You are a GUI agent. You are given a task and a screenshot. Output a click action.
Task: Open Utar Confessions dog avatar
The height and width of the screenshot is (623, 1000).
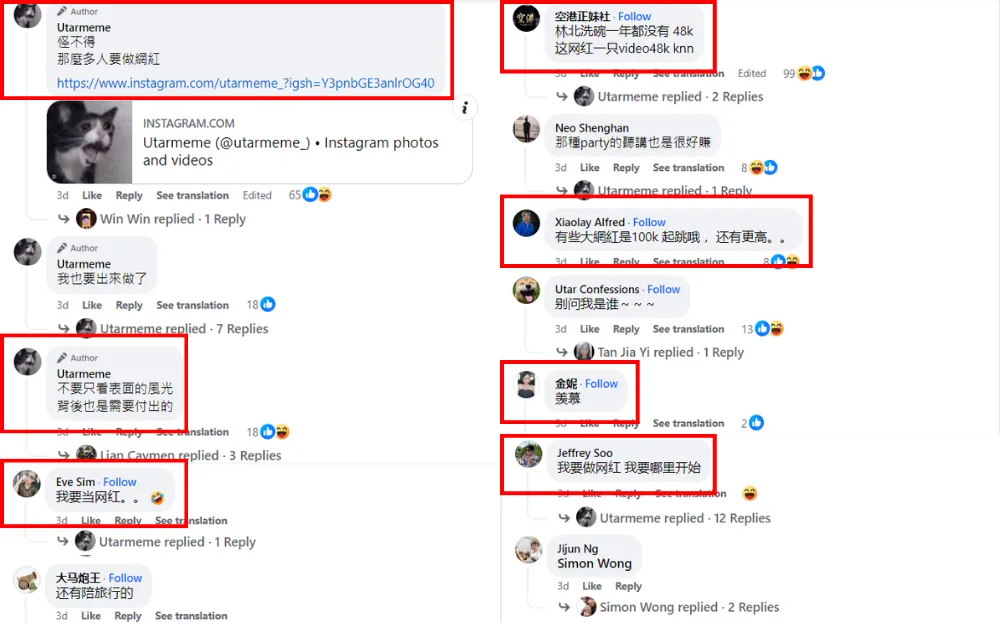[x=526, y=290]
